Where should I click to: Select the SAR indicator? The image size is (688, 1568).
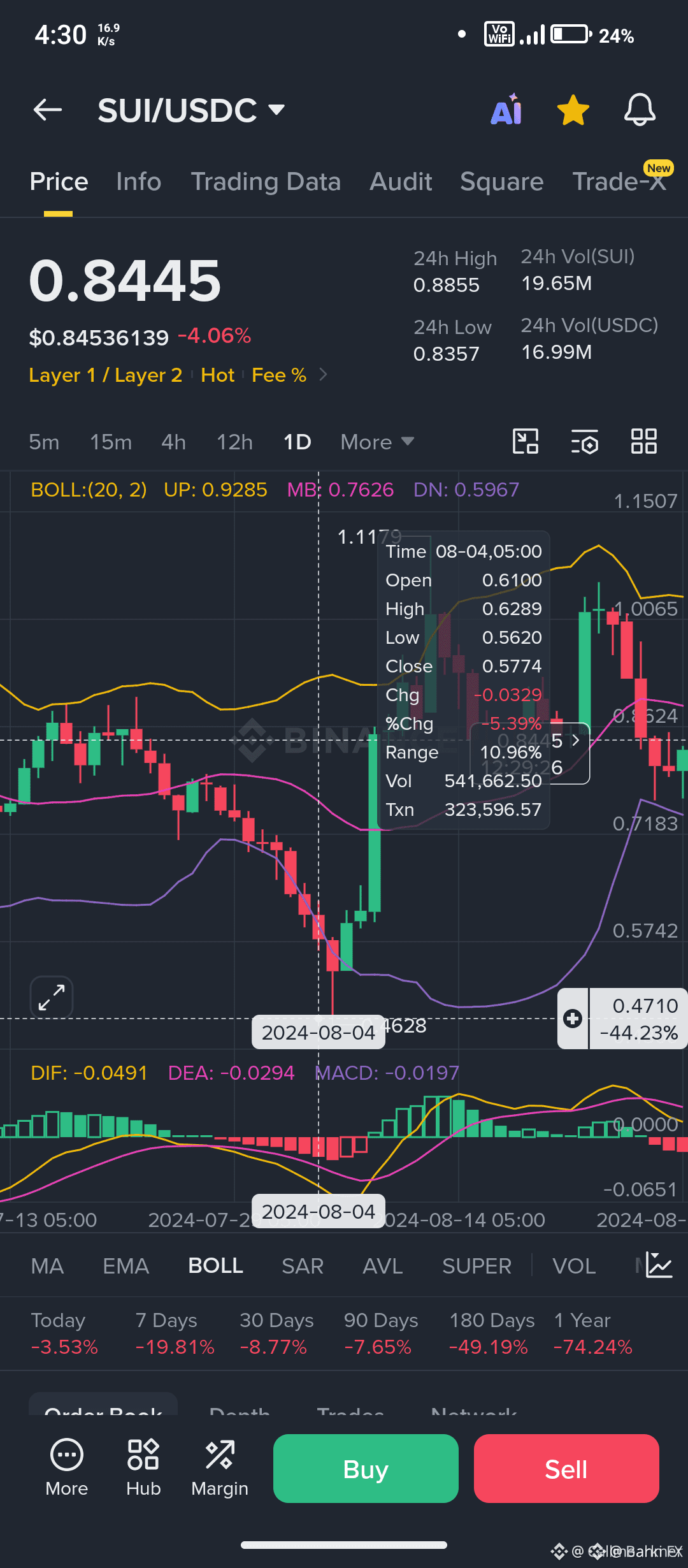pos(303,1266)
